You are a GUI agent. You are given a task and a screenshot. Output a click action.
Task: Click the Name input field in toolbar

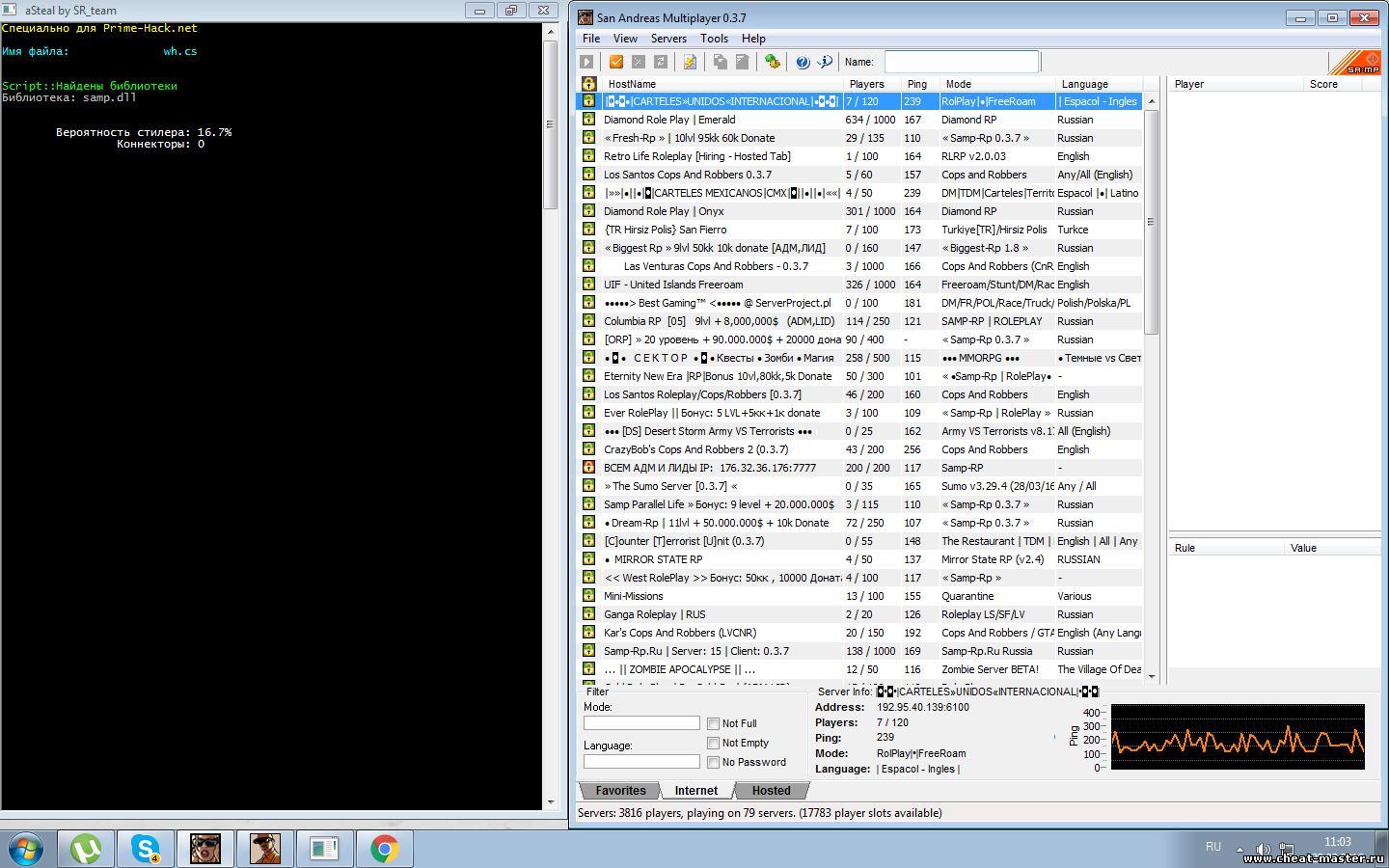click(x=962, y=62)
